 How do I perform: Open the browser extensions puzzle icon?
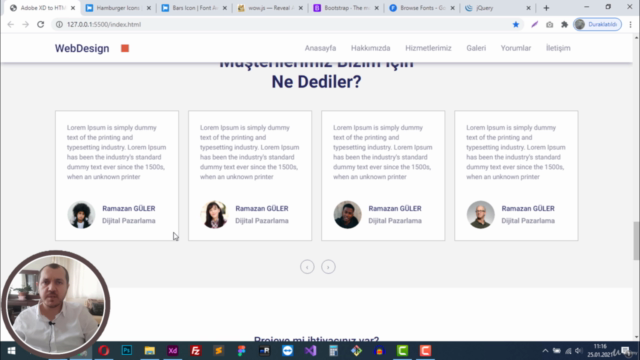click(x=564, y=24)
